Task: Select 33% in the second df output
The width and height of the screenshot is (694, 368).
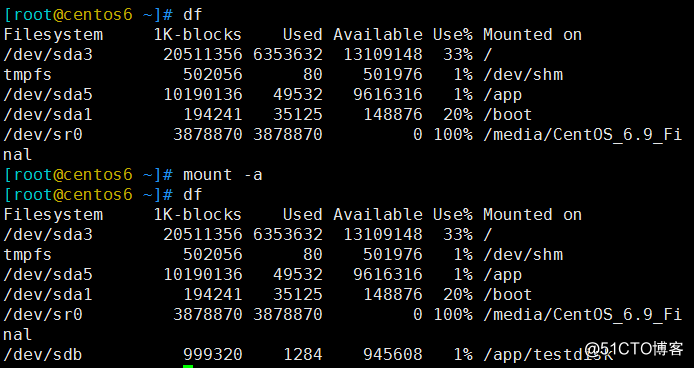Action: 458,234
